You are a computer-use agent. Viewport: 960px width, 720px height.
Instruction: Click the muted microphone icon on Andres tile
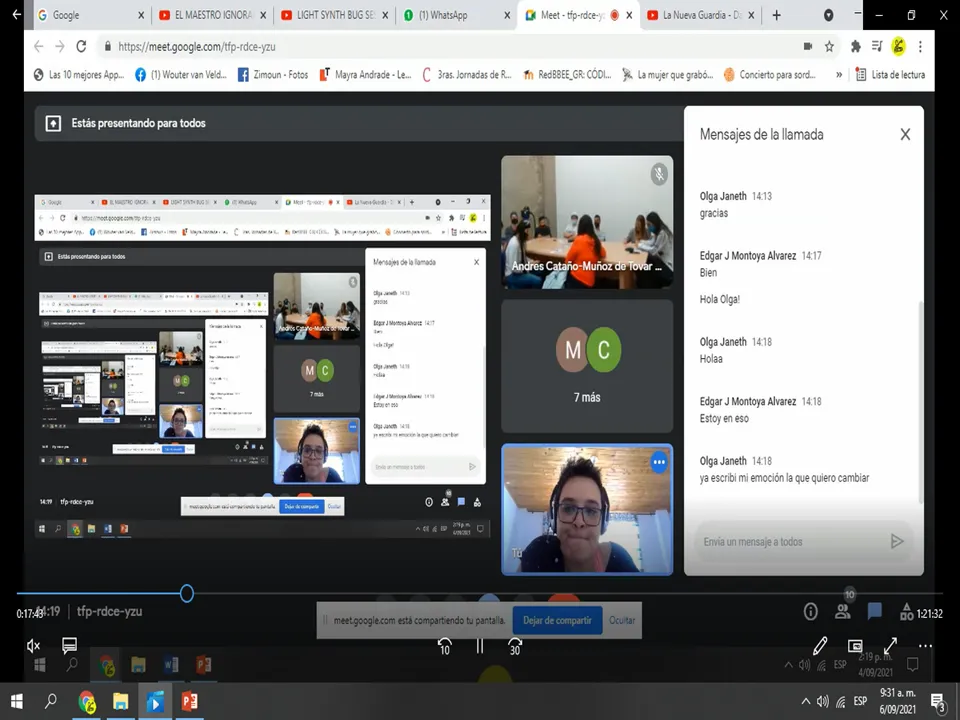[x=659, y=174]
